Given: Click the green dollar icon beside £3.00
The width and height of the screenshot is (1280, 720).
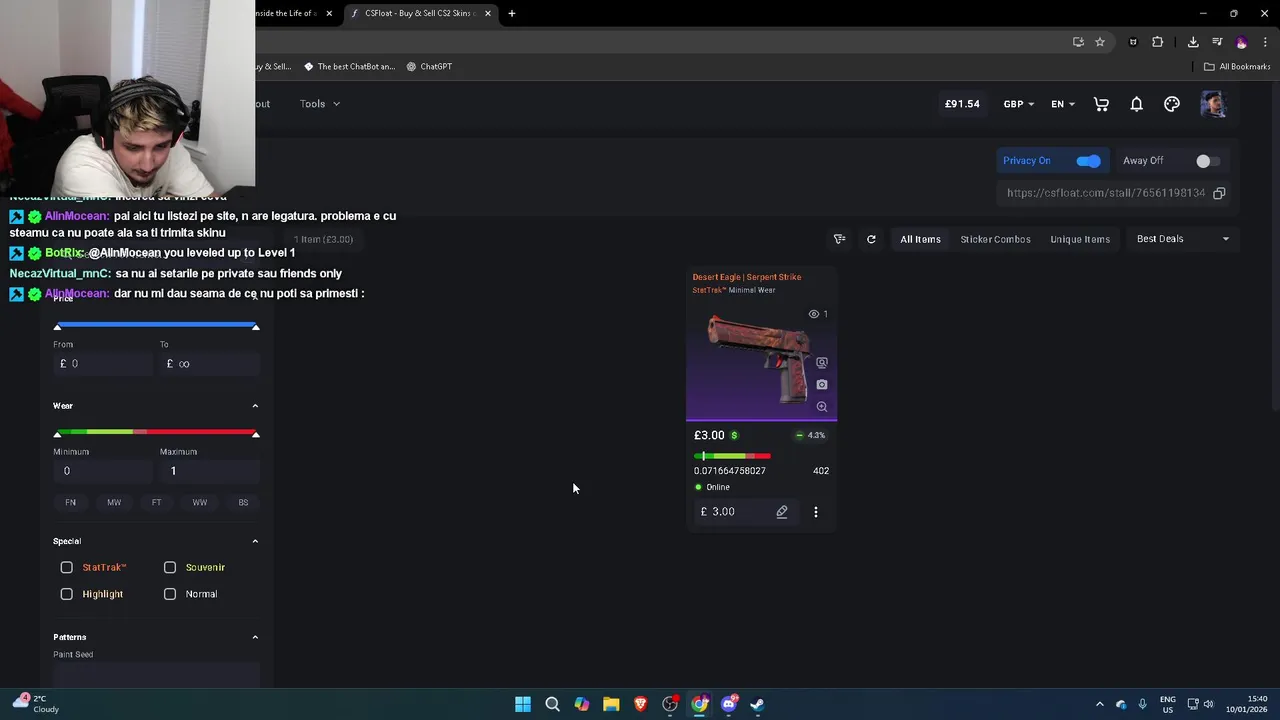Looking at the screenshot, I should pos(734,435).
